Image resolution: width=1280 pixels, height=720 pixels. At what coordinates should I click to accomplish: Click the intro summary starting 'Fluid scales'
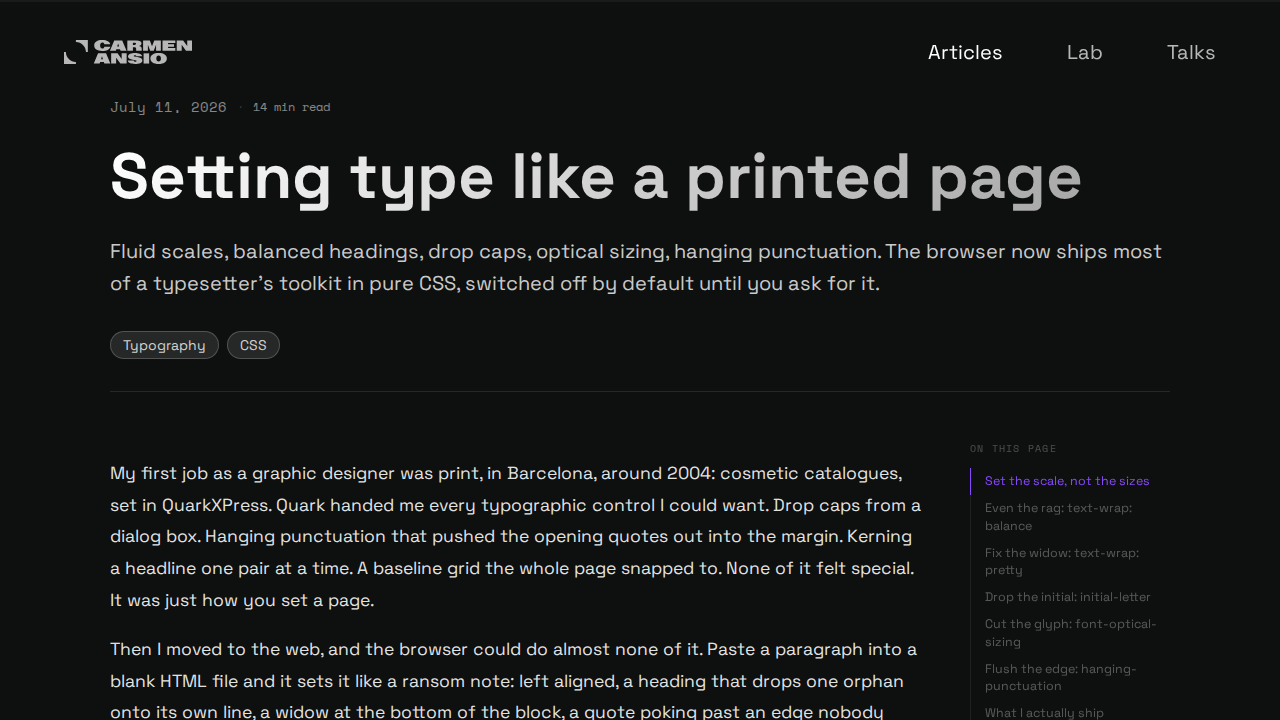636,267
